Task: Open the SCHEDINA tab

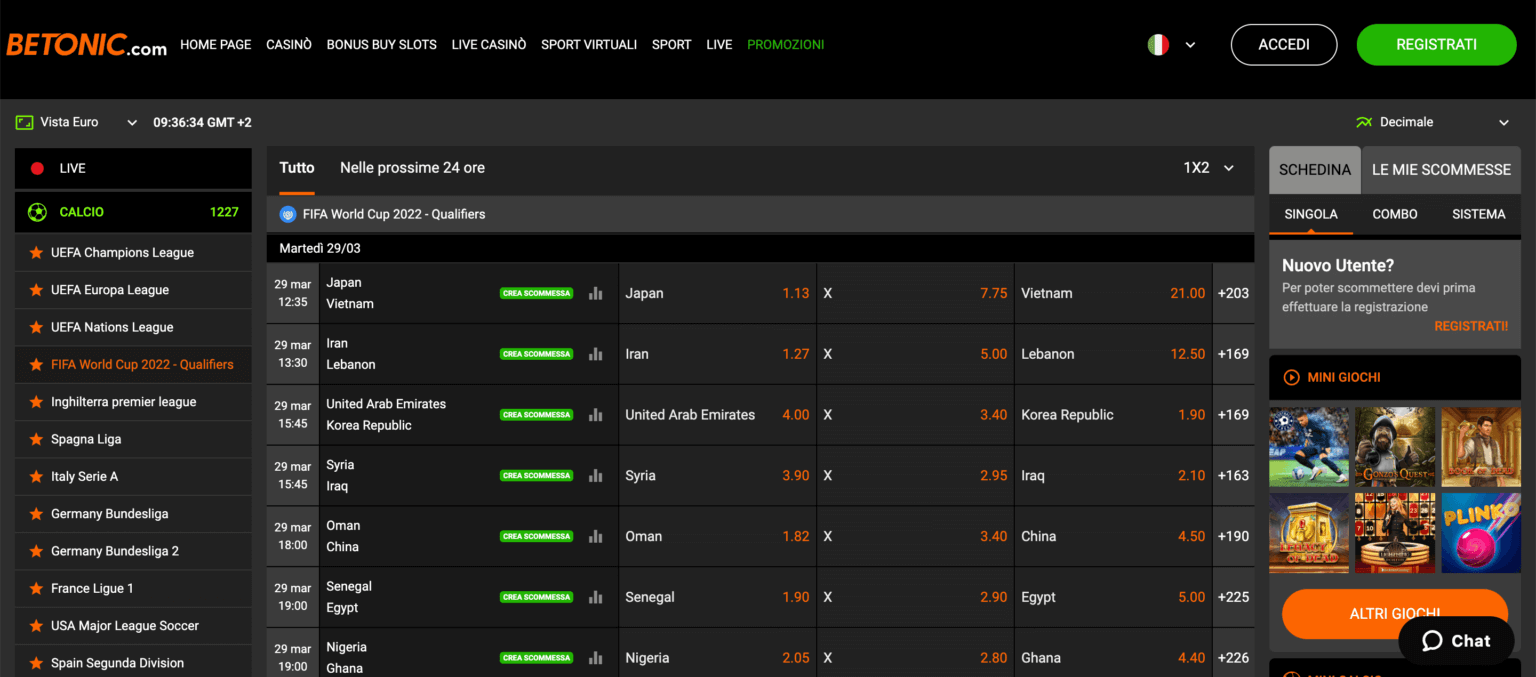Action: coord(1315,170)
